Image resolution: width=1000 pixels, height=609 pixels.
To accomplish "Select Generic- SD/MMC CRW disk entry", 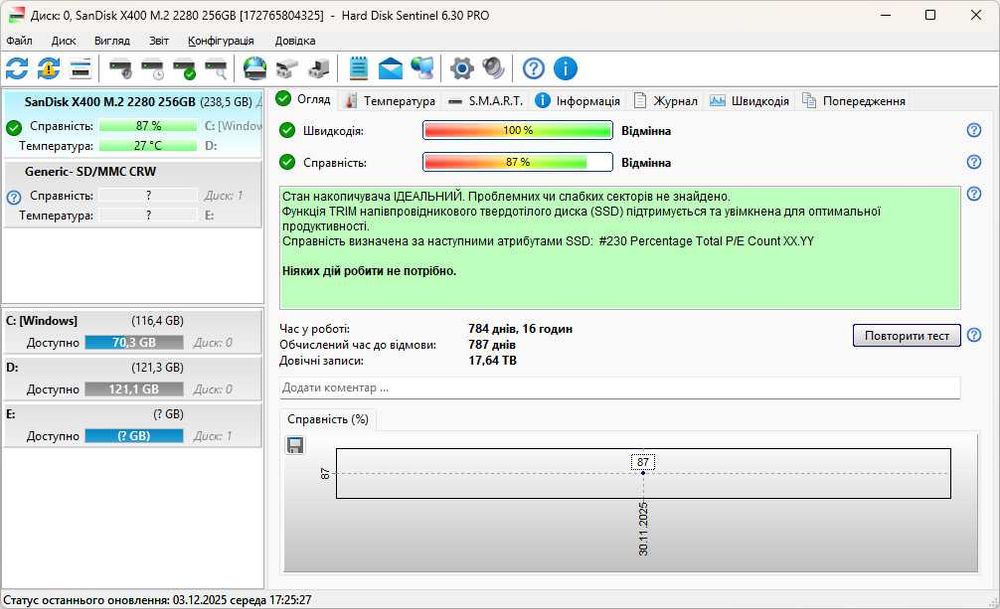I will [132, 194].
